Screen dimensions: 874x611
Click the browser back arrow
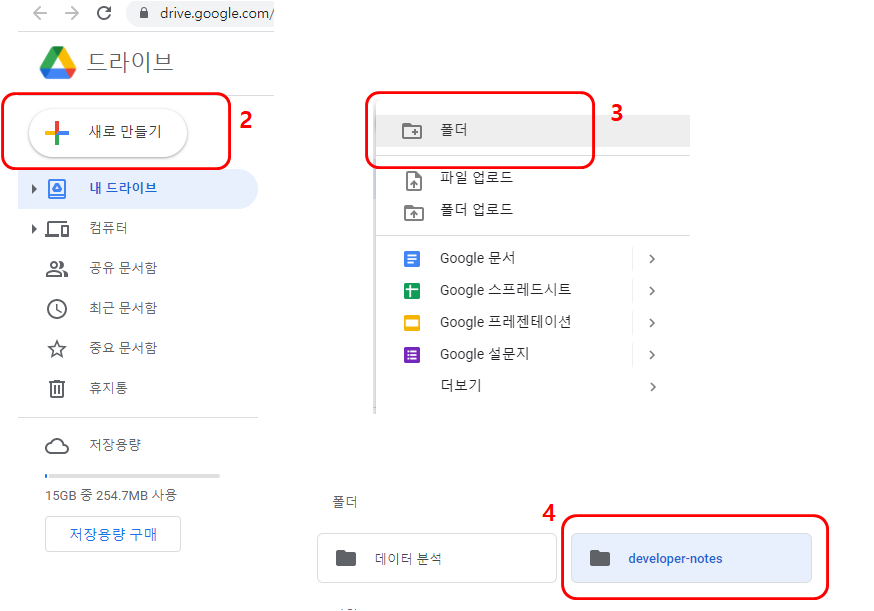[x=40, y=12]
